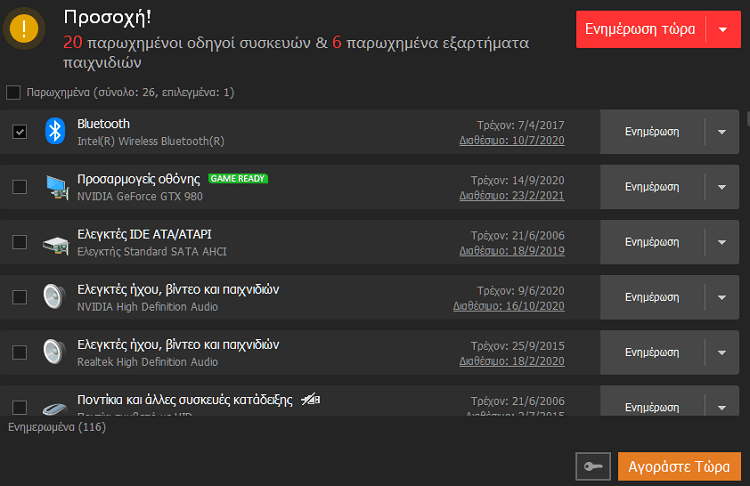750x486 pixels.
Task: Open available version link Διαθέσιμο: 23/2/2021
Action: [512, 195]
